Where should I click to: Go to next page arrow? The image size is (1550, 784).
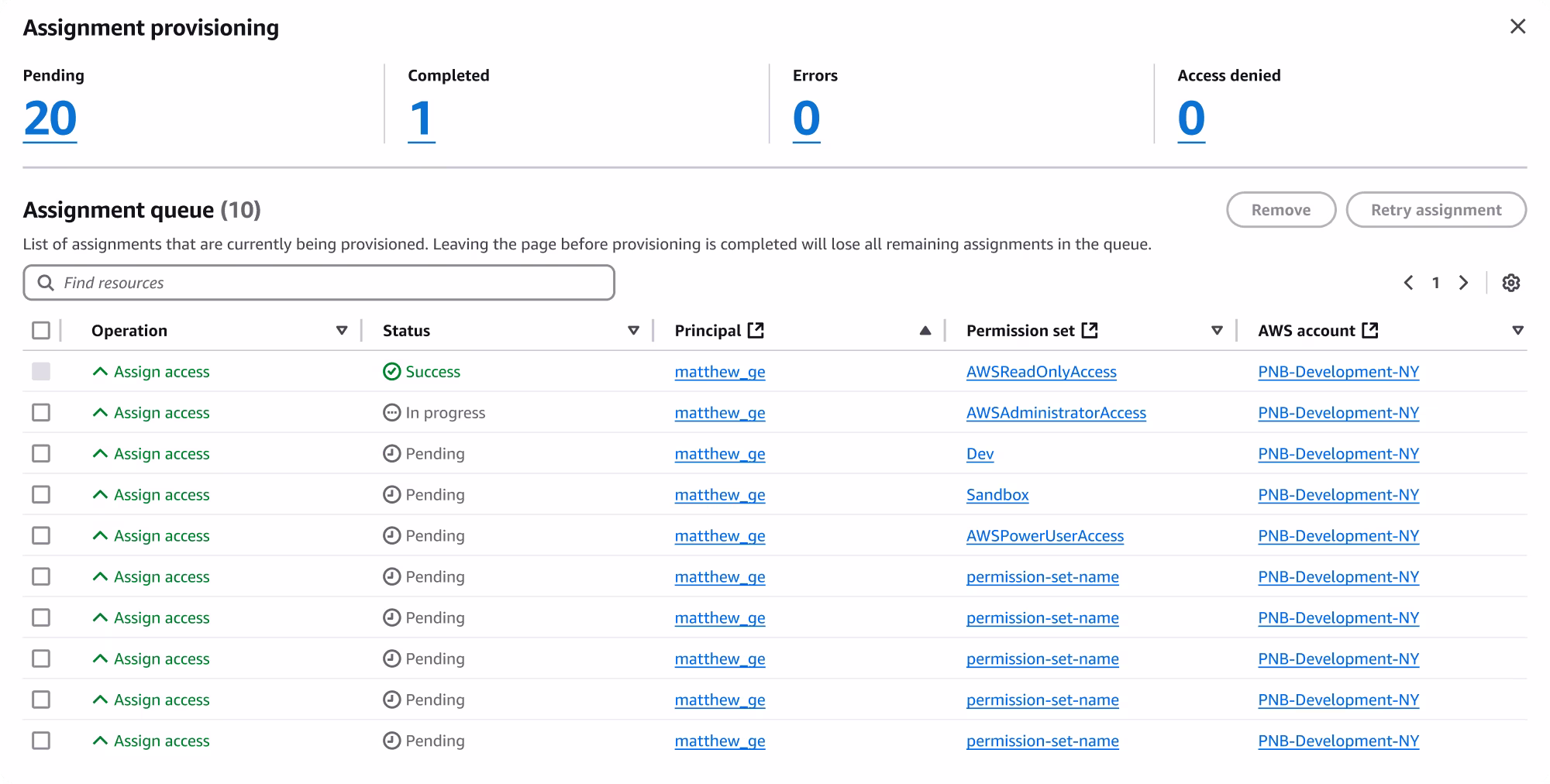tap(1463, 283)
